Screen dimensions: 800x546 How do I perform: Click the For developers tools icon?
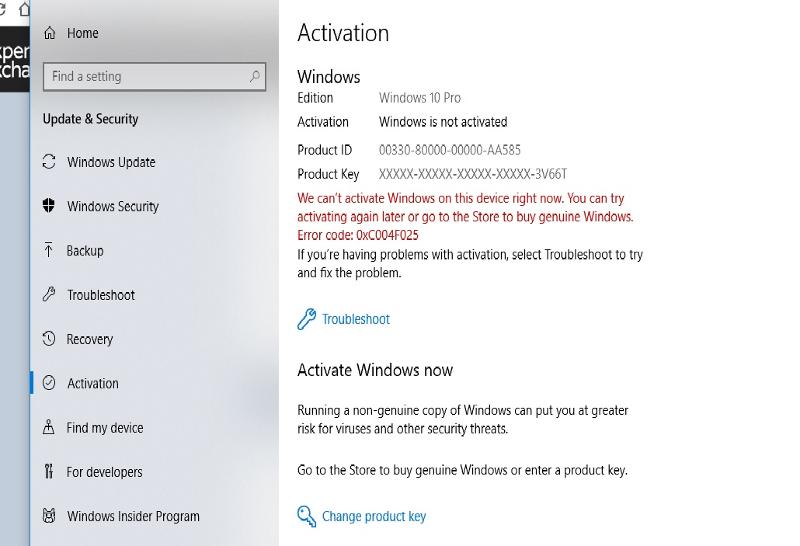49,472
